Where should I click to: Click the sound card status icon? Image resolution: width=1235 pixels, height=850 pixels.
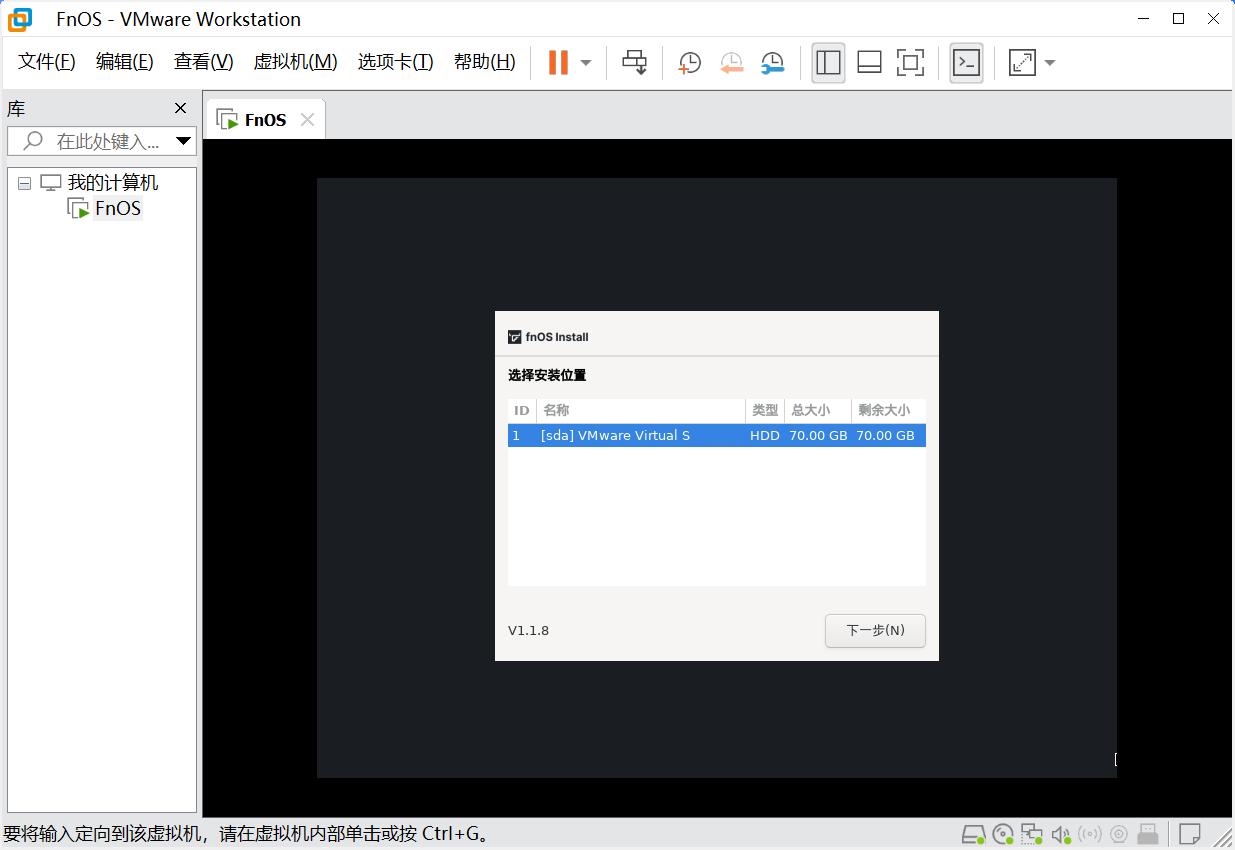click(x=1061, y=834)
